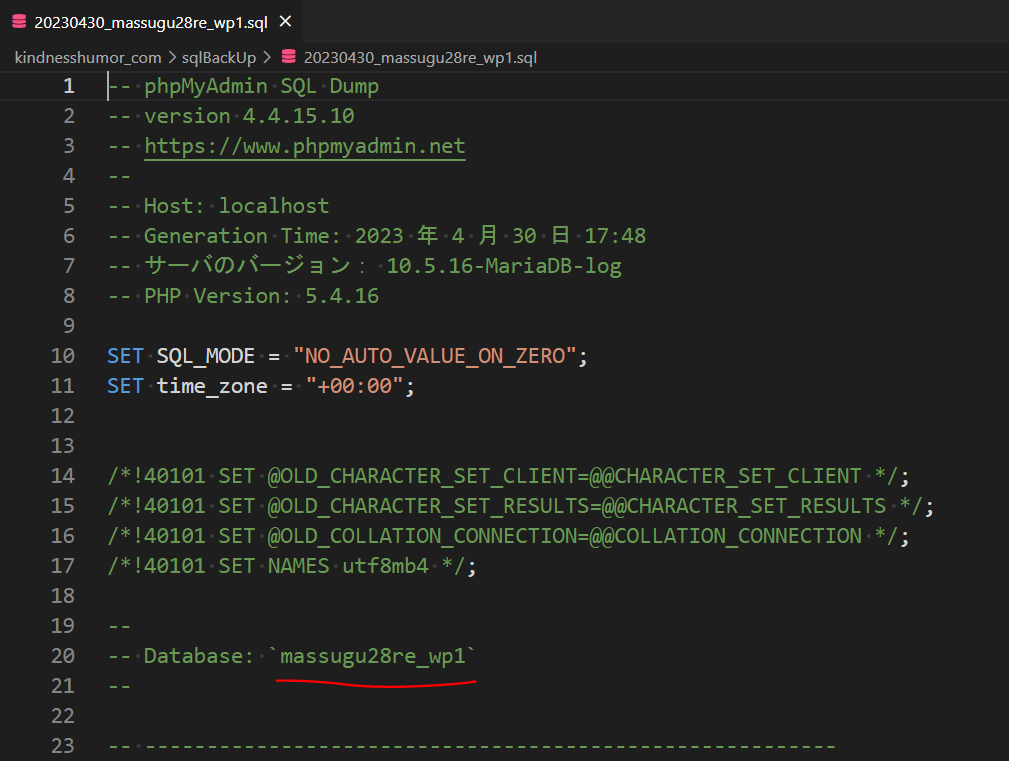Click the "10.5.16-MariaDB-log" text

click(x=504, y=266)
